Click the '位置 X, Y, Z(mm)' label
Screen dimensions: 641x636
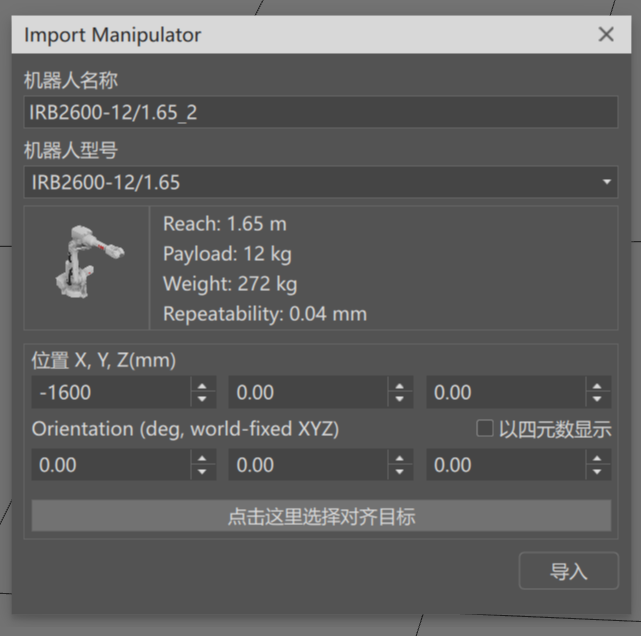[x=104, y=361]
